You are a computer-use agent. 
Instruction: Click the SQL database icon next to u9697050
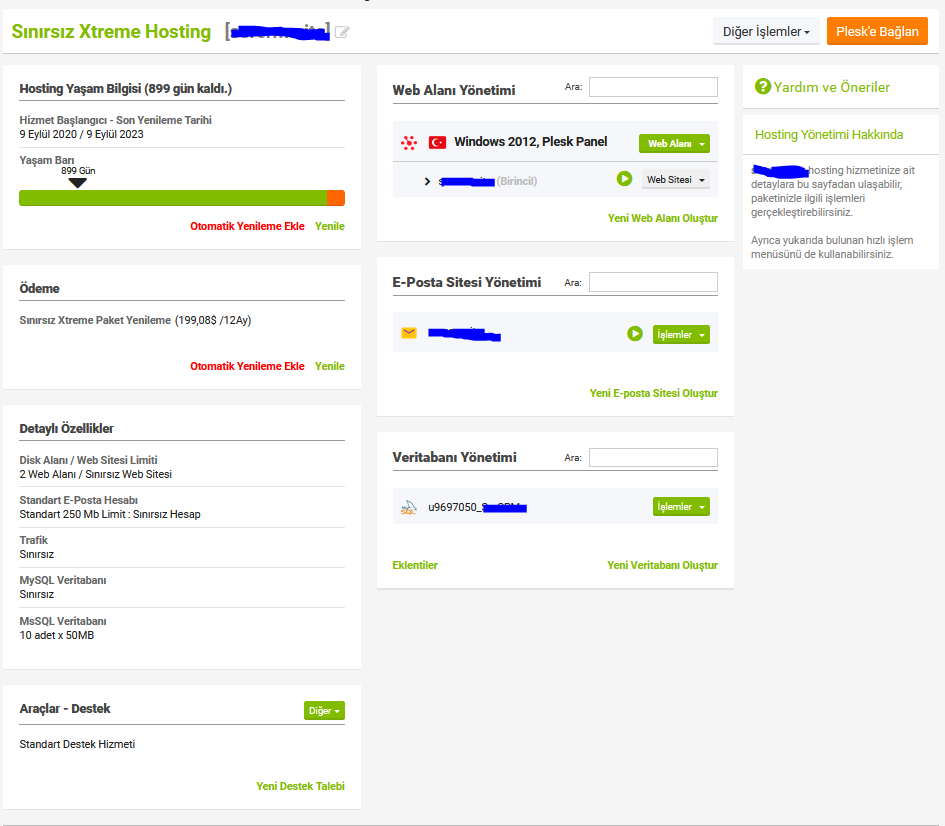click(x=409, y=507)
